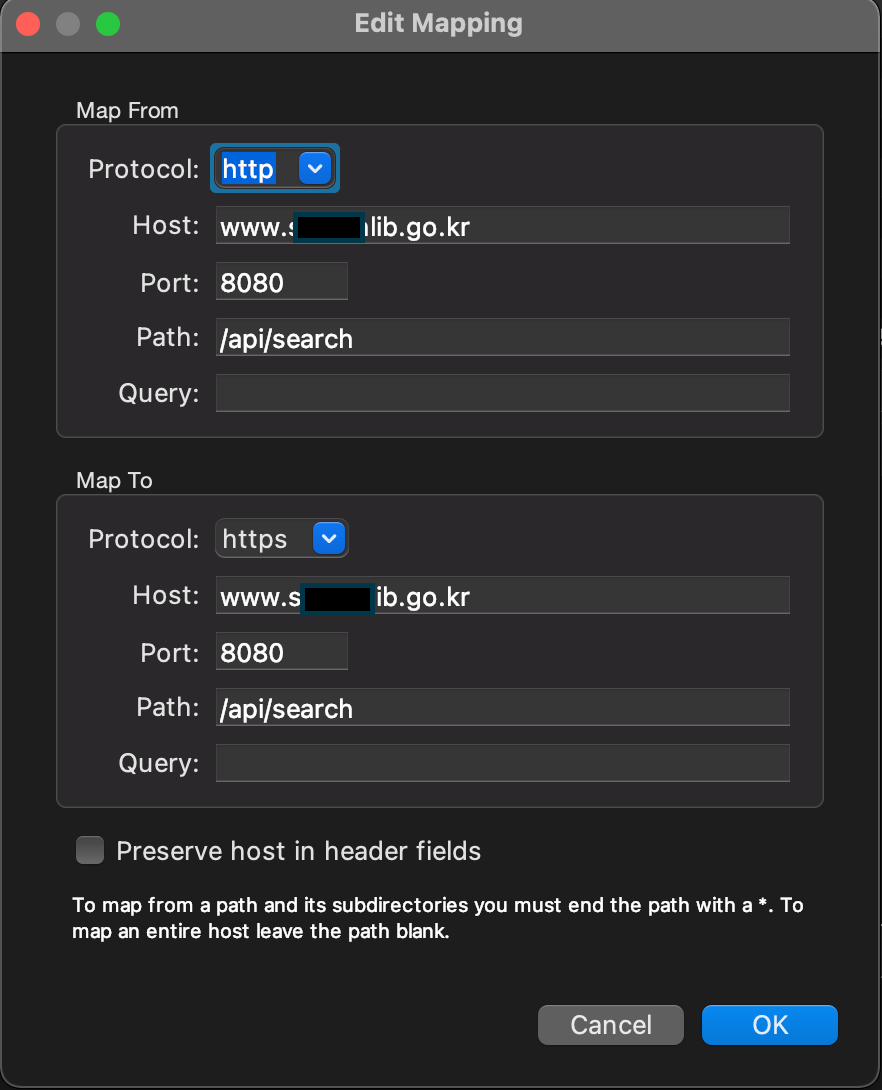Click the green zoom window button
The width and height of the screenshot is (882, 1090).
pyautogui.click(x=108, y=24)
